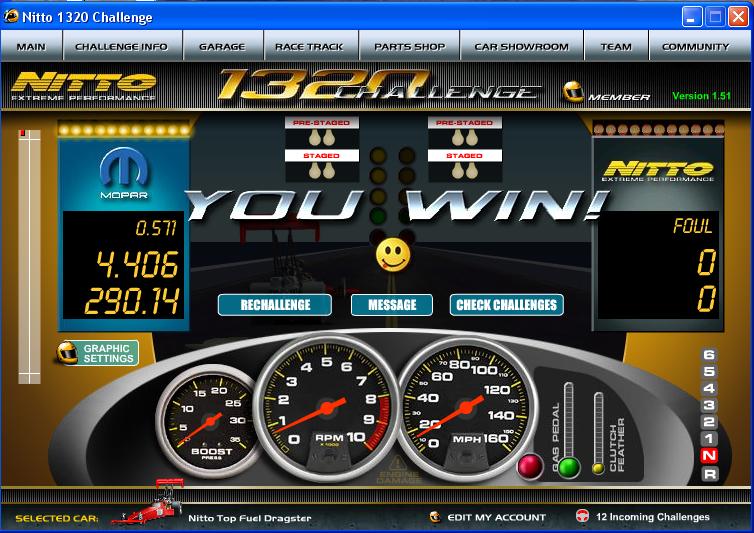Open 12 Incoming Challenges
This screenshot has height=533, width=754.
(653, 517)
